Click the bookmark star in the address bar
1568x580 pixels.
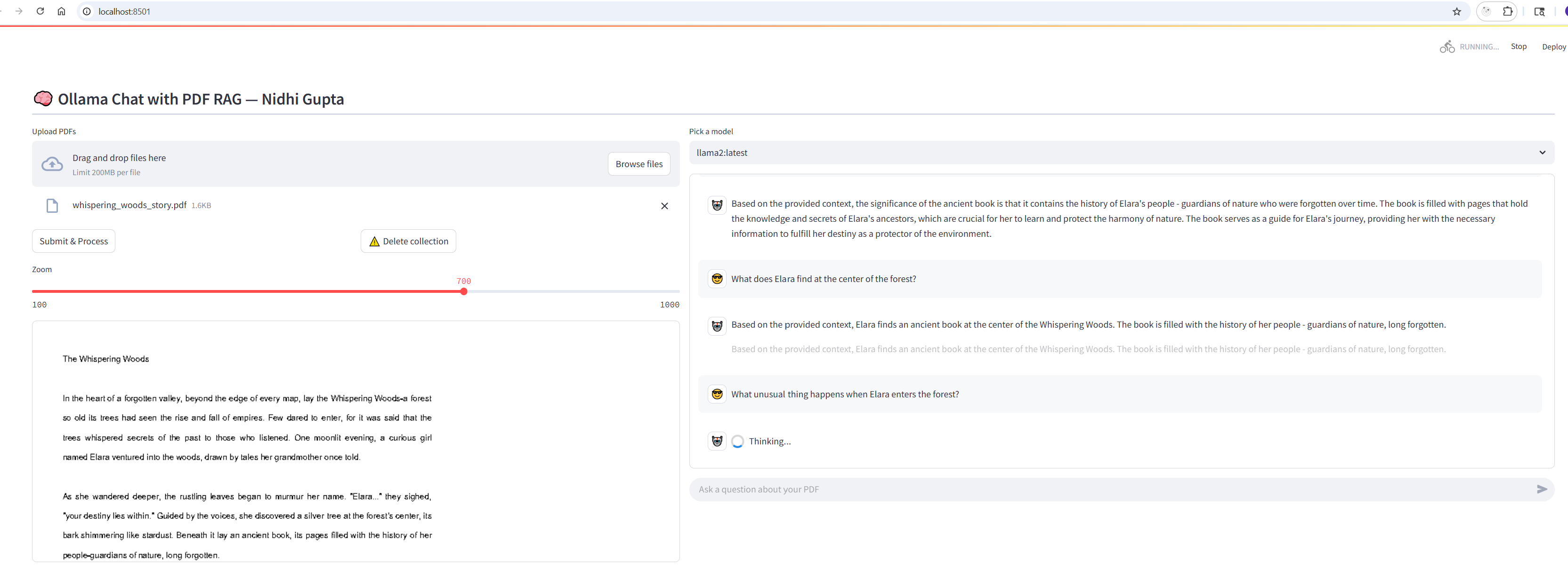1456,11
